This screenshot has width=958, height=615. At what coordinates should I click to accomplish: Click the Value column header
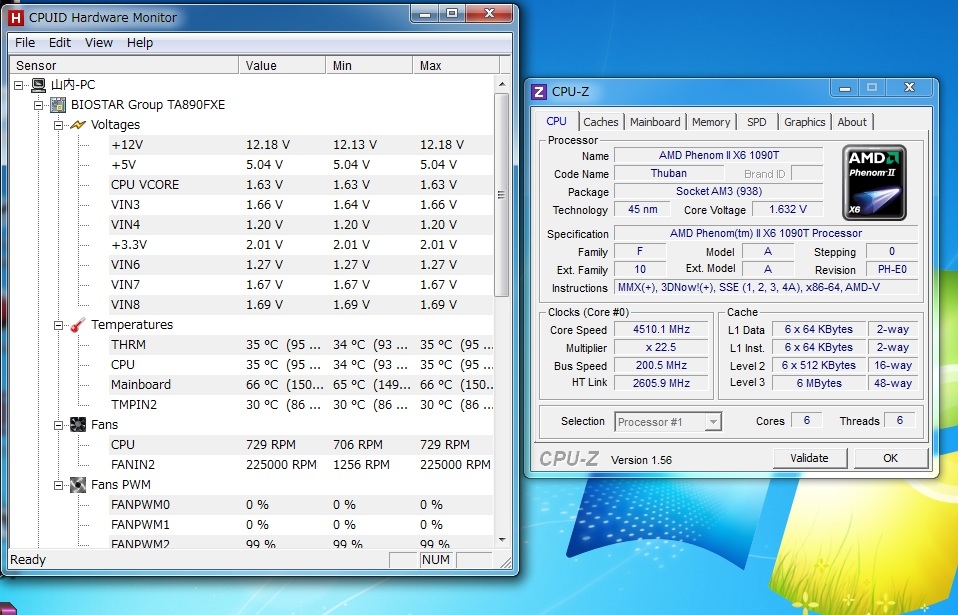282,65
